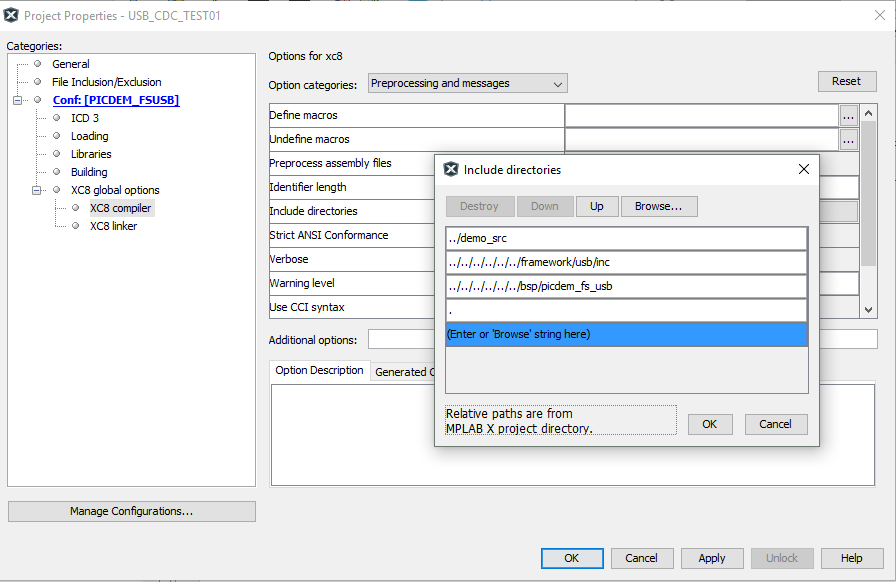Confirm Include directories dialog with OK

pos(710,424)
